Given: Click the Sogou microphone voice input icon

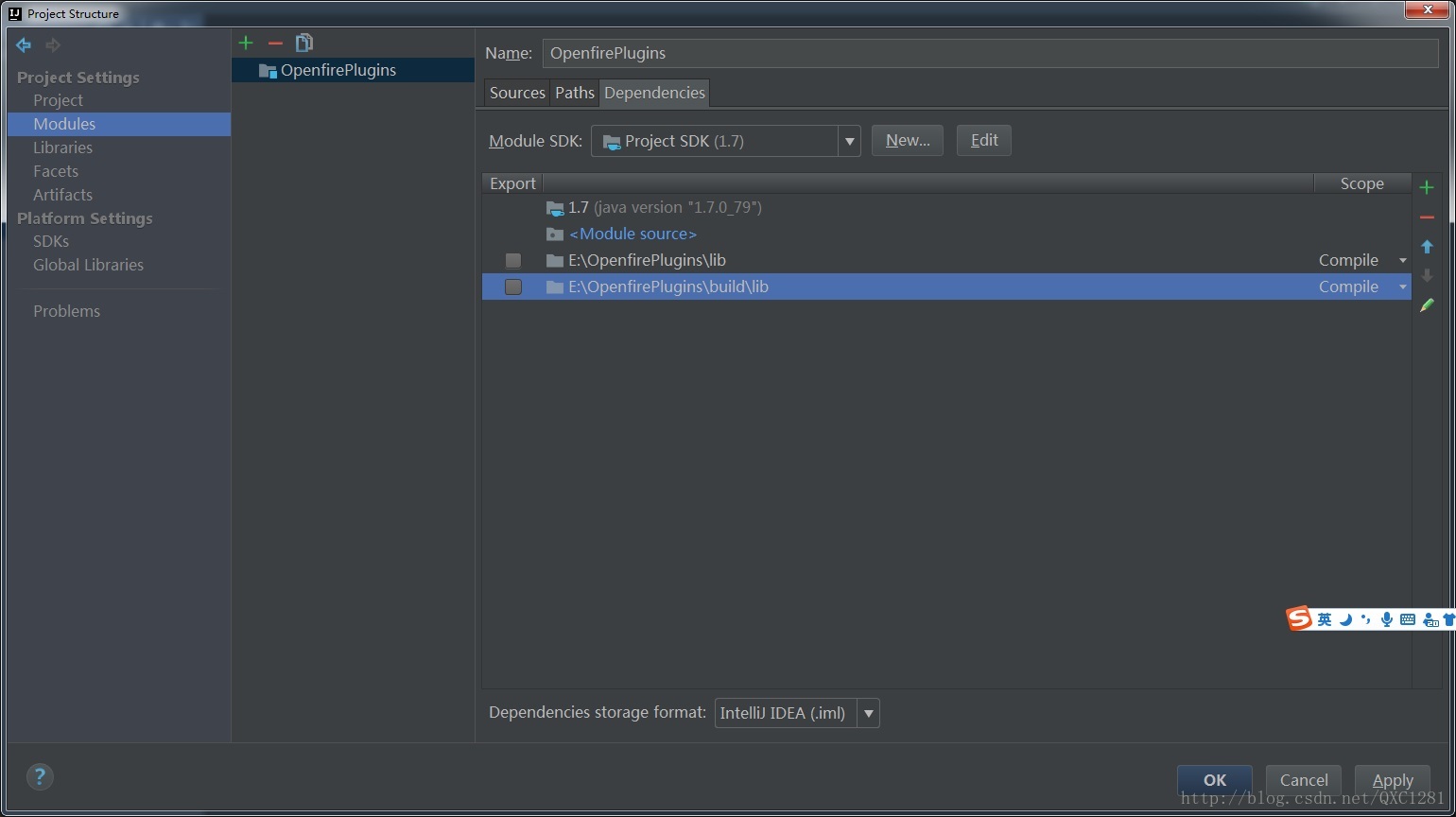Looking at the screenshot, I should (1386, 619).
